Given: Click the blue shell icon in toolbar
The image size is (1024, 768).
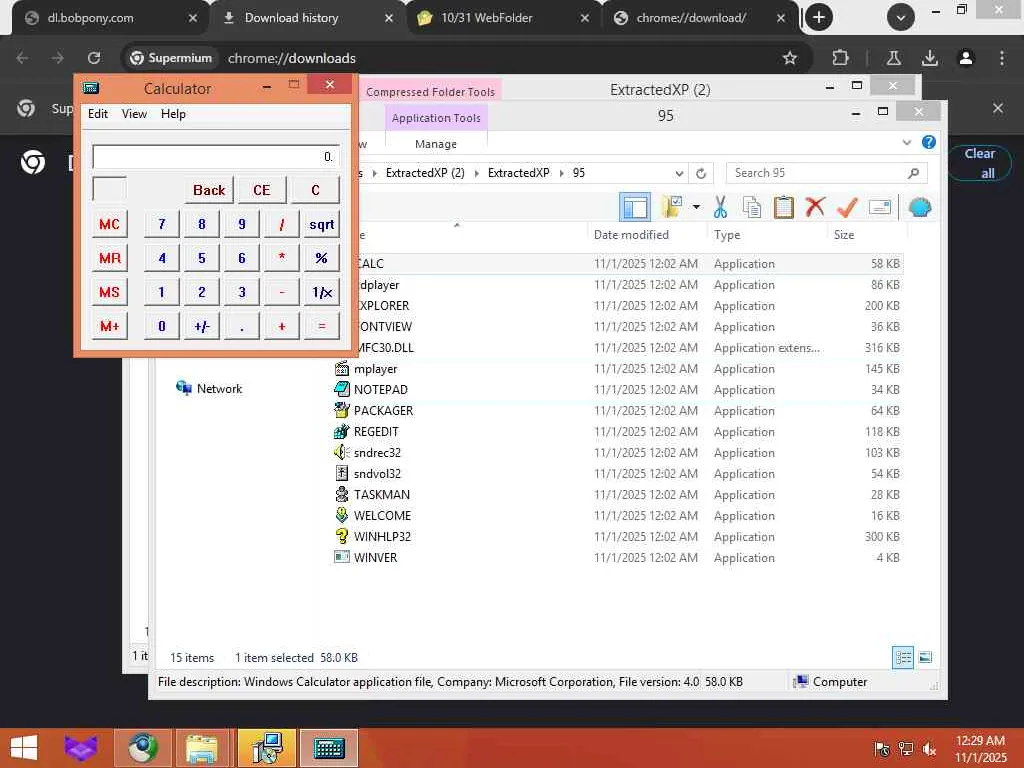Looking at the screenshot, I should coord(920,208).
